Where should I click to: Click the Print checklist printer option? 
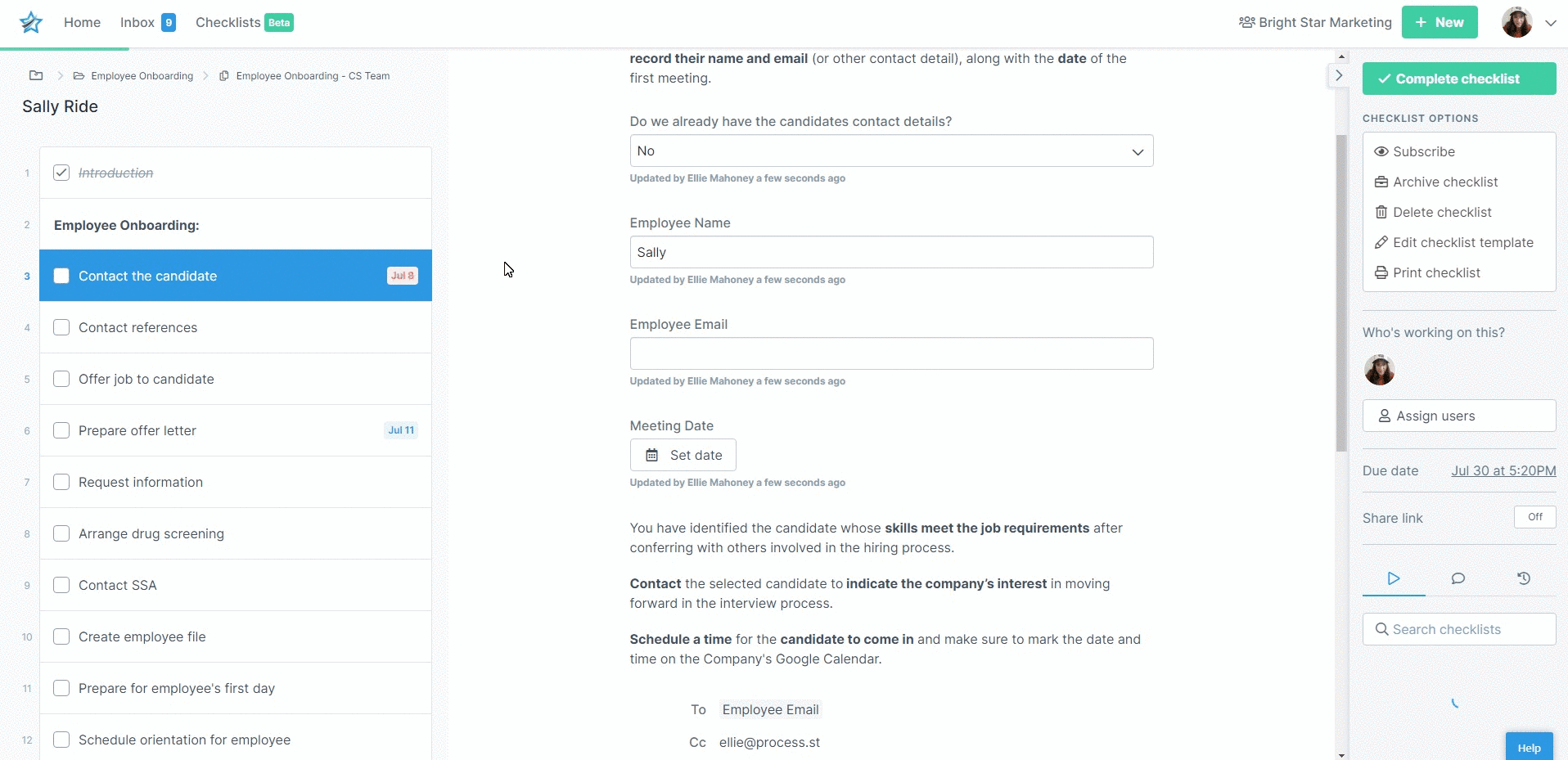pos(1427,272)
